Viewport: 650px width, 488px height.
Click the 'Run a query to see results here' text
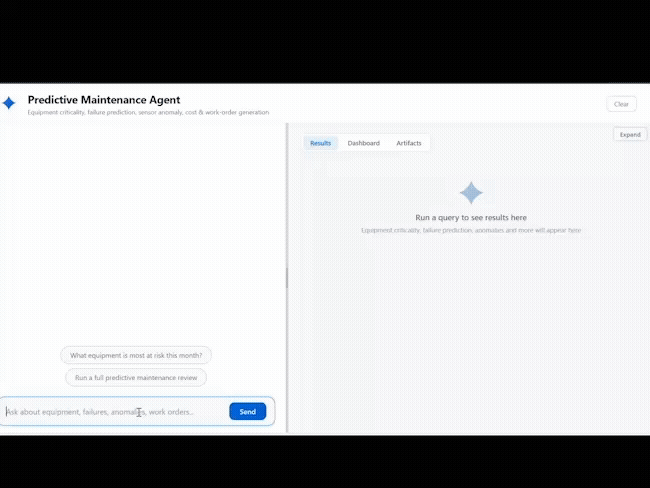coord(471,218)
